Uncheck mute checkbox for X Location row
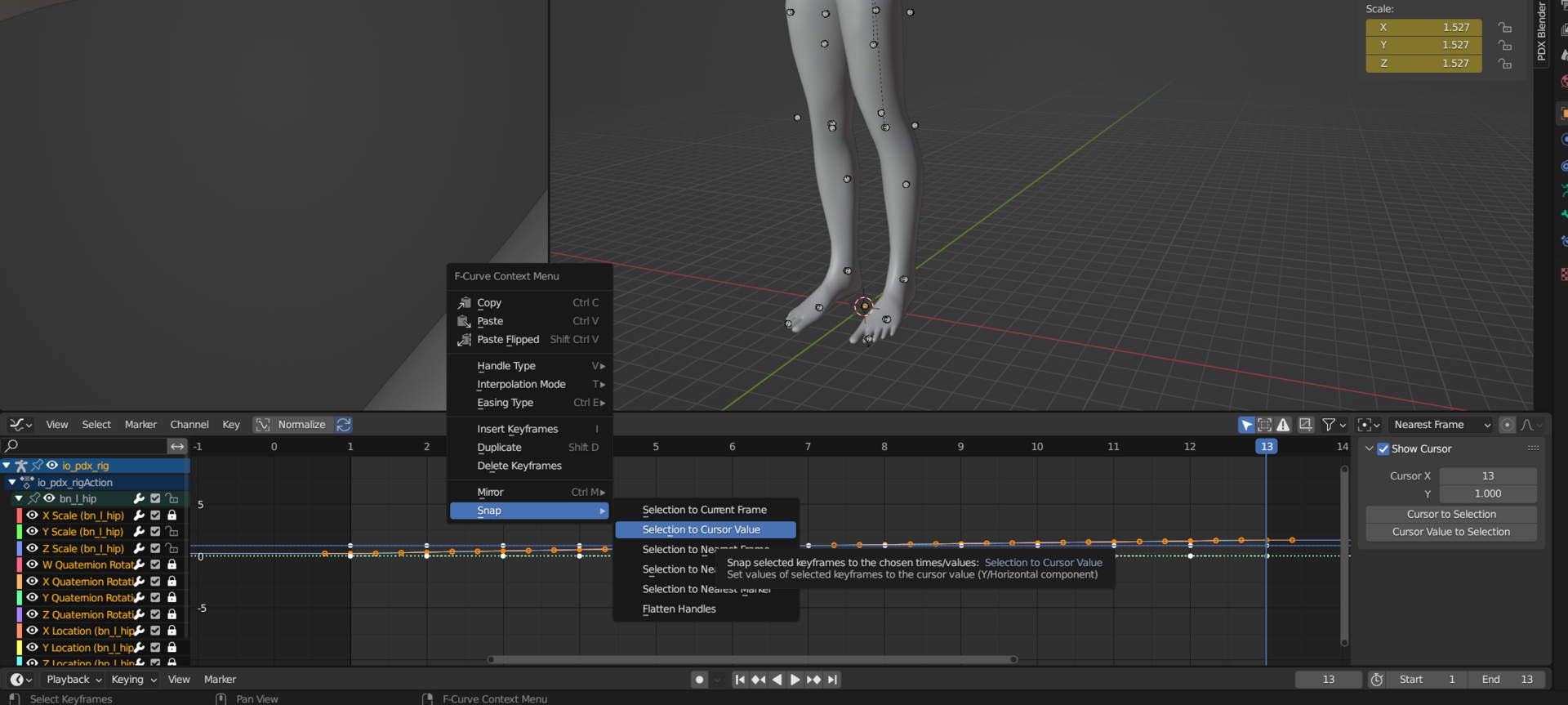This screenshot has width=1568, height=705. click(x=155, y=631)
